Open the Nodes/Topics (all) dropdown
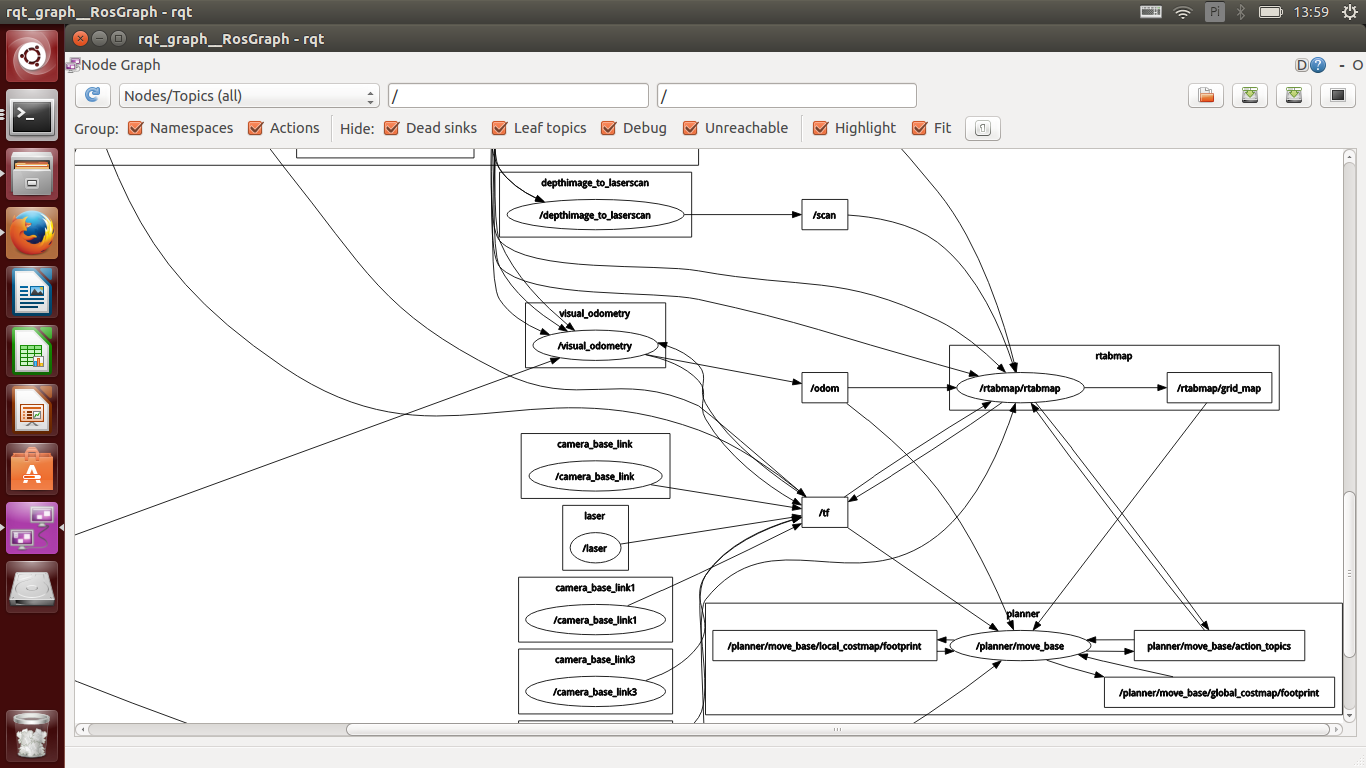Screen dimensions: 1366x768 (249, 96)
